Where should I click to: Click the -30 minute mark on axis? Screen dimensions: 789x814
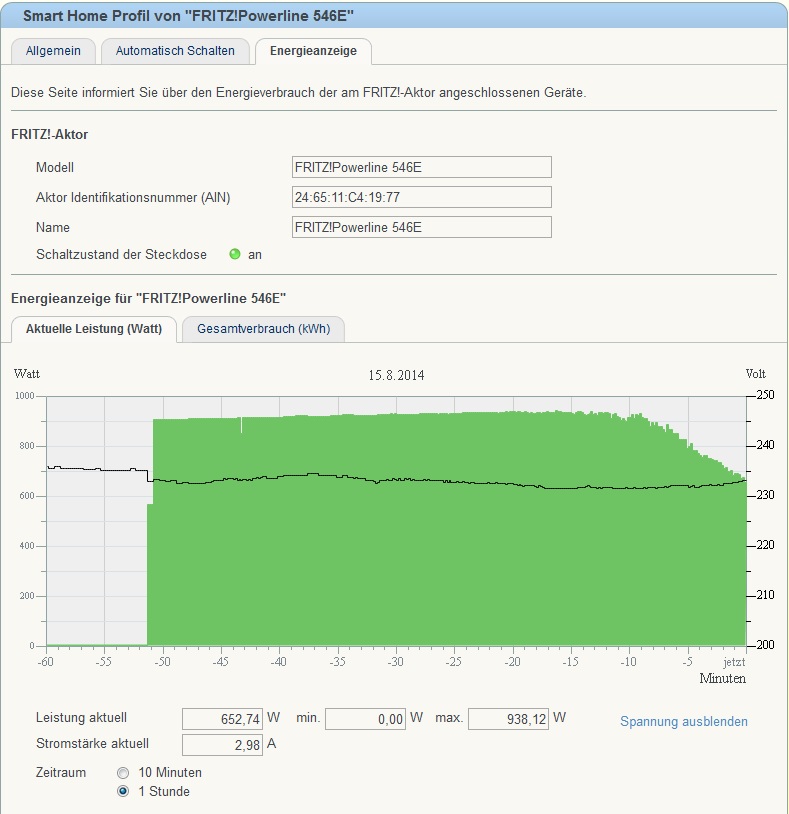click(x=396, y=662)
